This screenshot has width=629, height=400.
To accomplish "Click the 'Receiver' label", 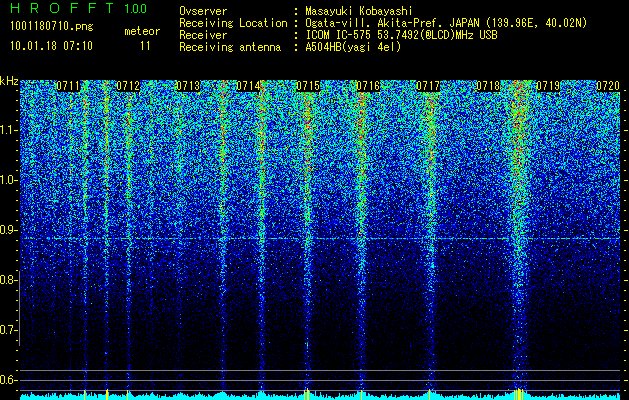I will [203, 35].
